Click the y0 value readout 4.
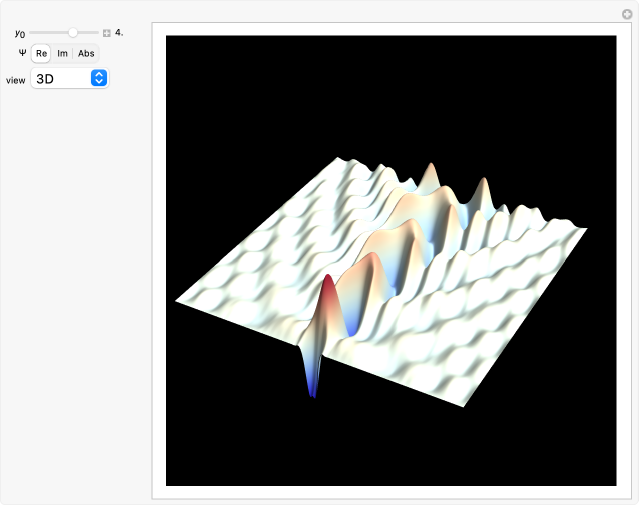The width and height of the screenshot is (639, 506). (119, 33)
